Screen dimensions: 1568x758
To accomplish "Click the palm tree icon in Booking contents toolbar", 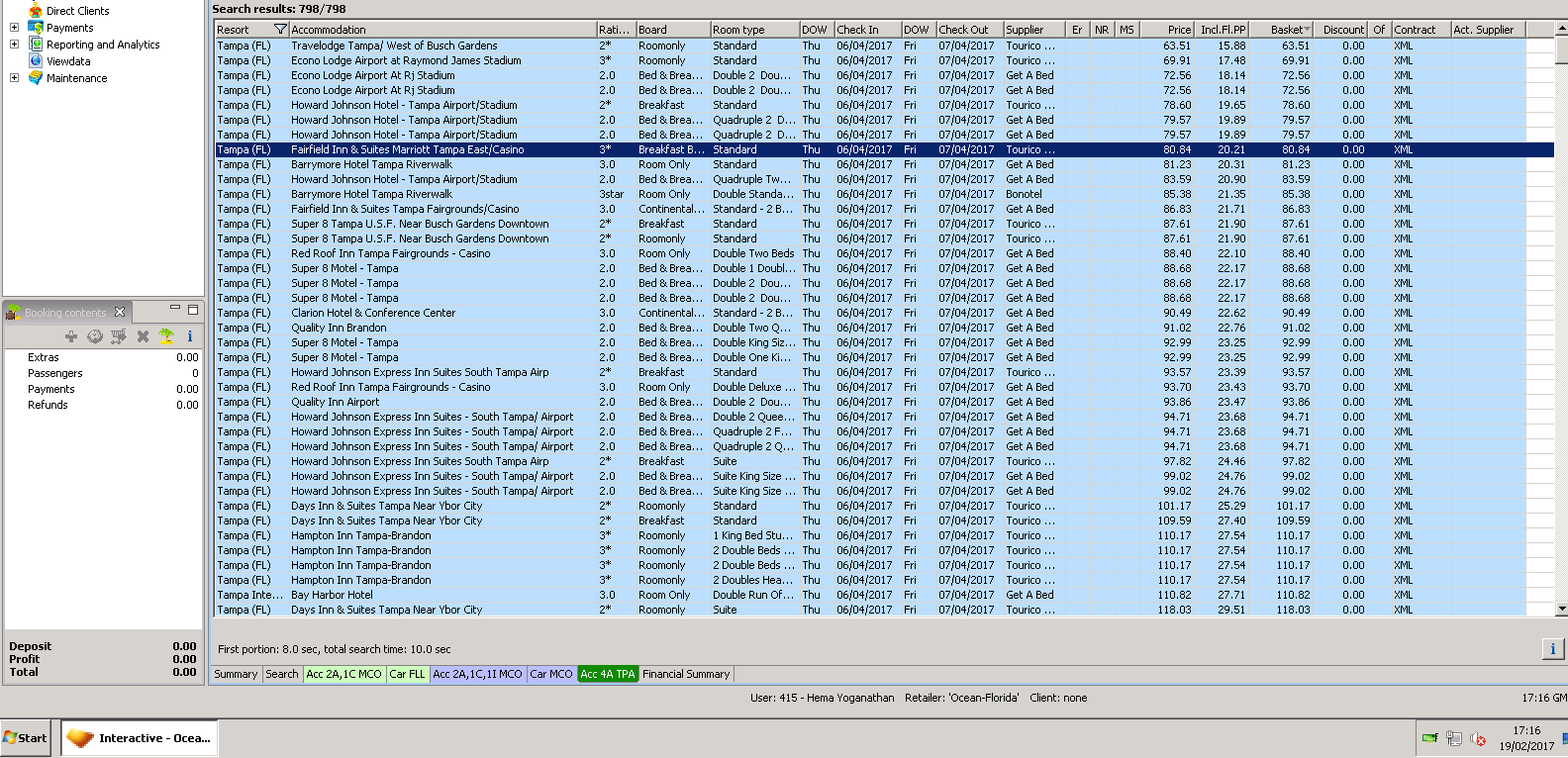I will 166,336.
